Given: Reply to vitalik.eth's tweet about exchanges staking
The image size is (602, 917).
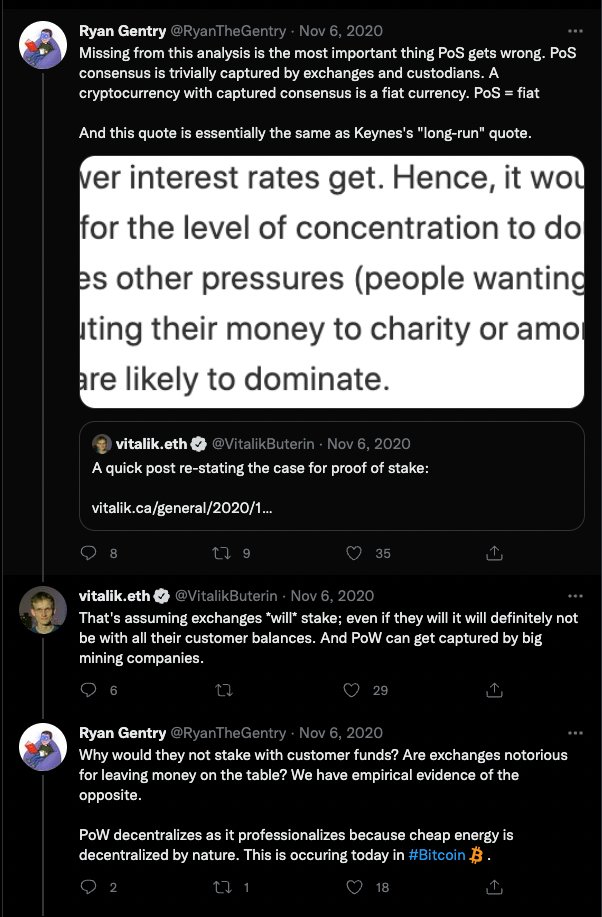Looking at the screenshot, I should click(88, 690).
